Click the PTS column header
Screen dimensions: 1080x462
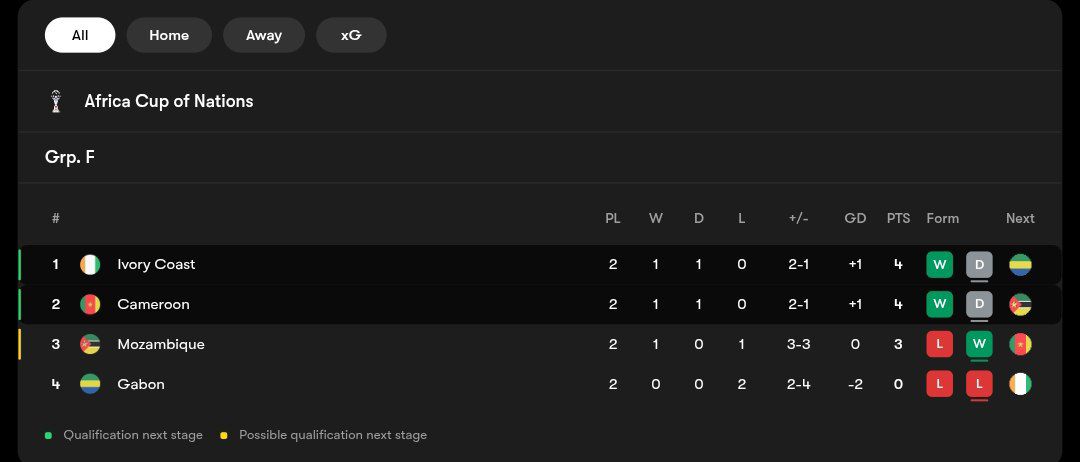click(898, 218)
